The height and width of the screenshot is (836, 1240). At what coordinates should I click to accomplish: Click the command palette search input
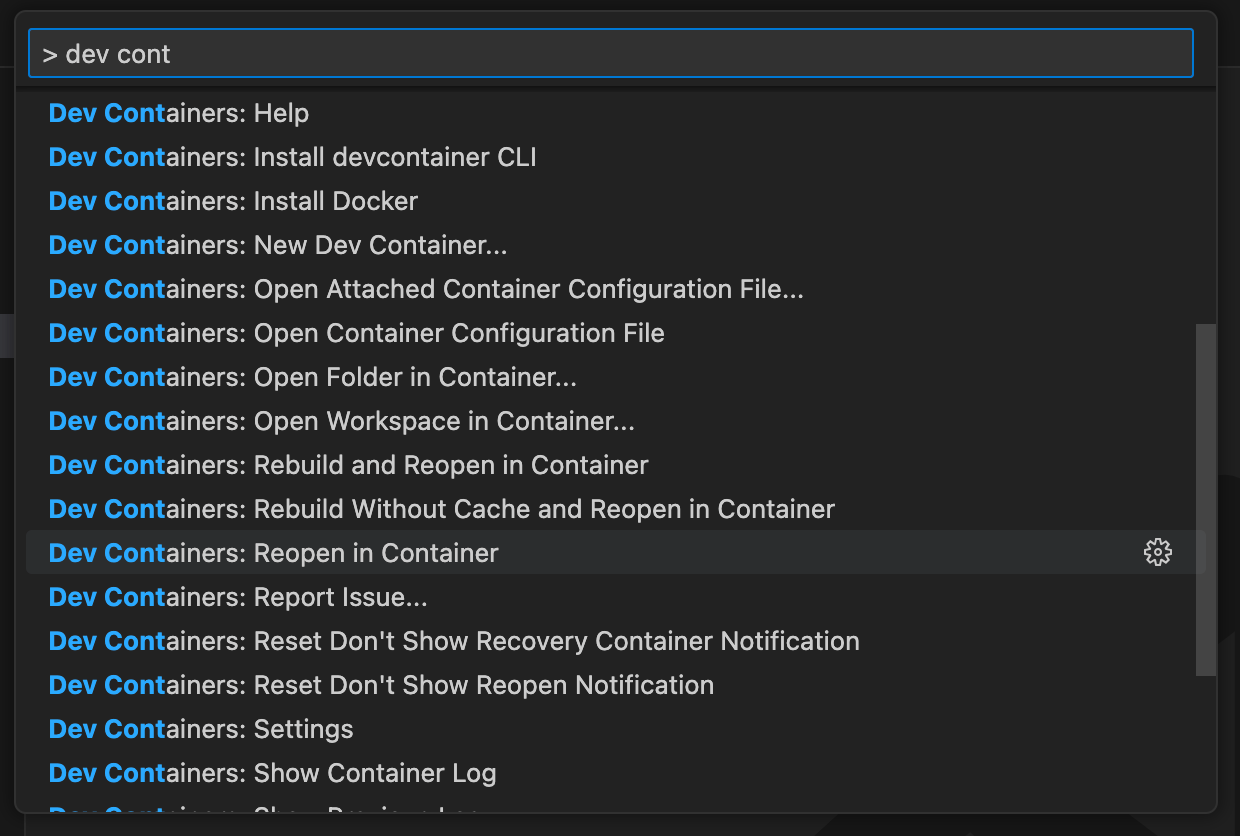pyautogui.click(x=610, y=54)
